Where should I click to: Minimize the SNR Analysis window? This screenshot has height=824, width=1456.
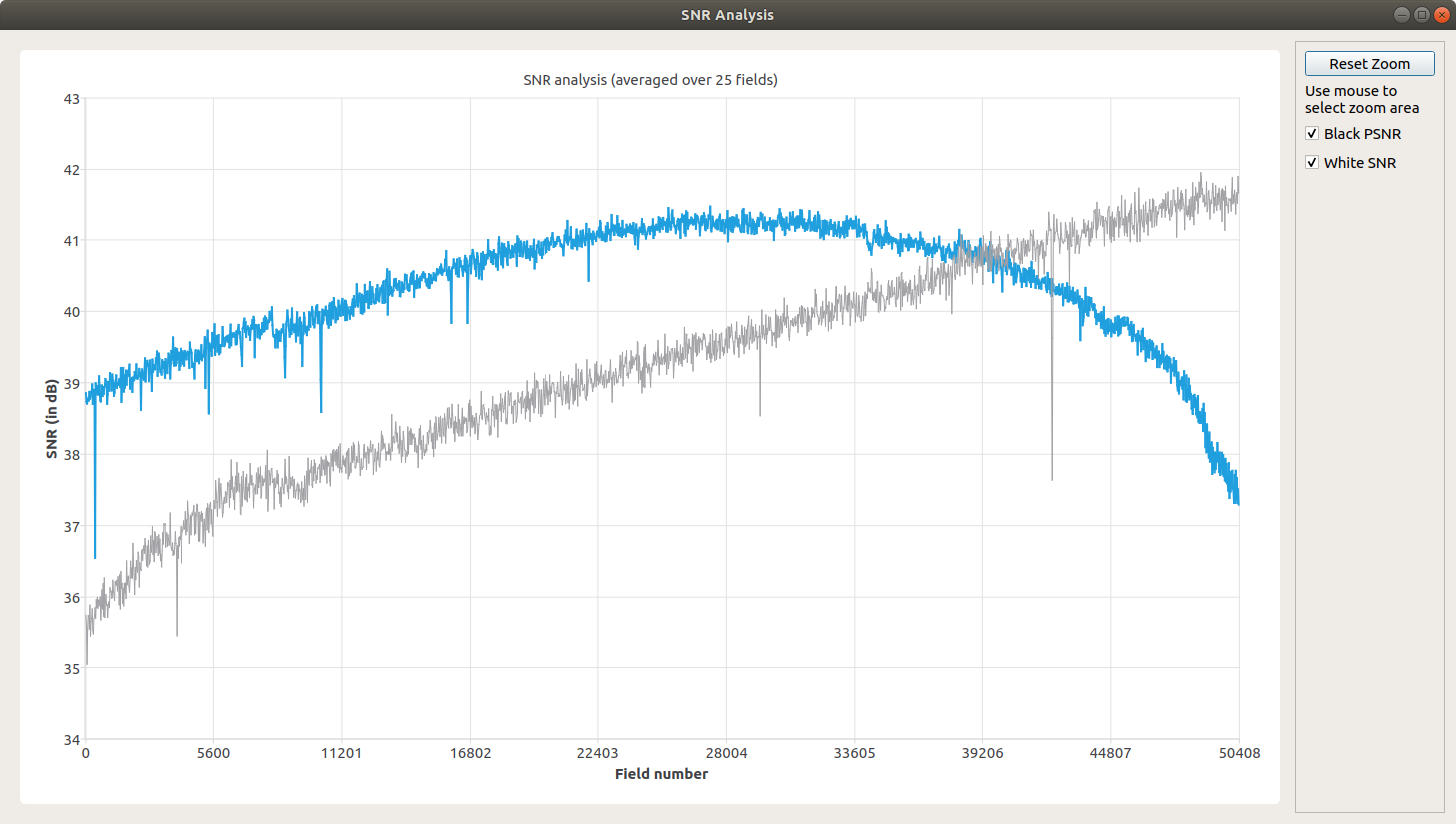point(1401,14)
